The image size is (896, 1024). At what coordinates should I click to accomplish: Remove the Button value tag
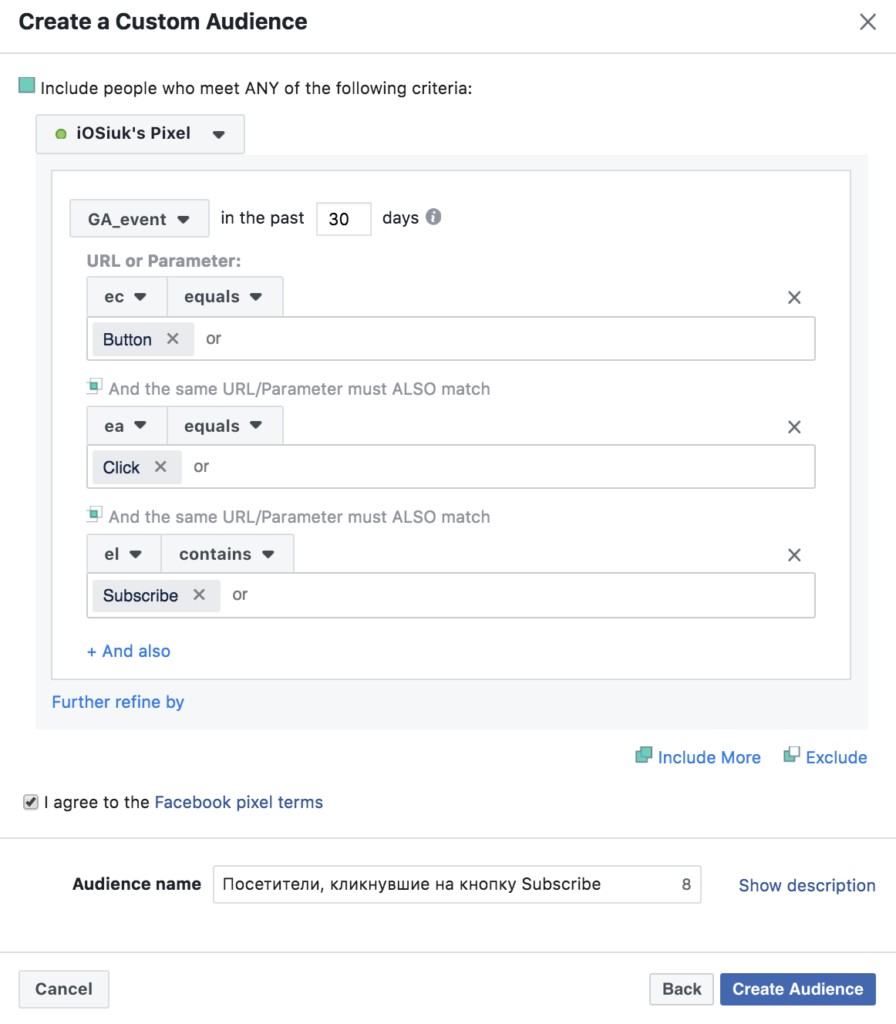pyautogui.click(x=173, y=339)
